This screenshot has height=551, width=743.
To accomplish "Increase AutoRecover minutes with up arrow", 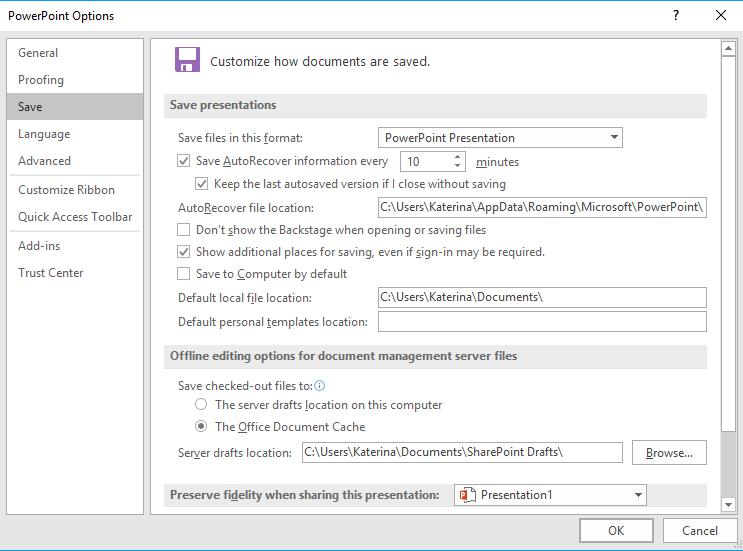I will [x=457, y=157].
